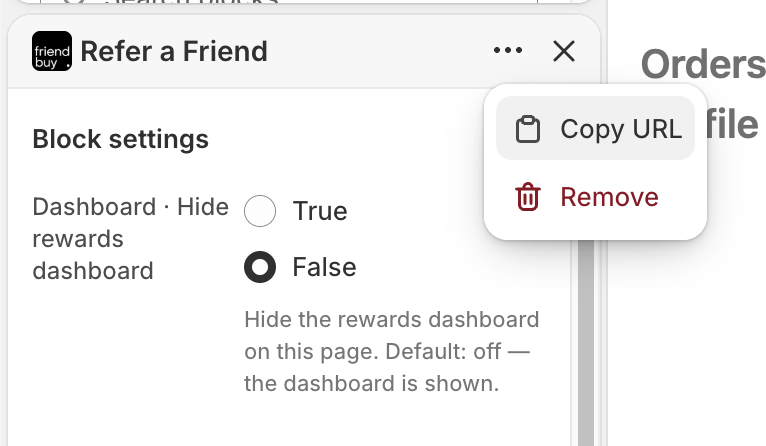The image size is (766, 446).
Task: Click the rewards dashboard help description text
Action: [x=392, y=351]
